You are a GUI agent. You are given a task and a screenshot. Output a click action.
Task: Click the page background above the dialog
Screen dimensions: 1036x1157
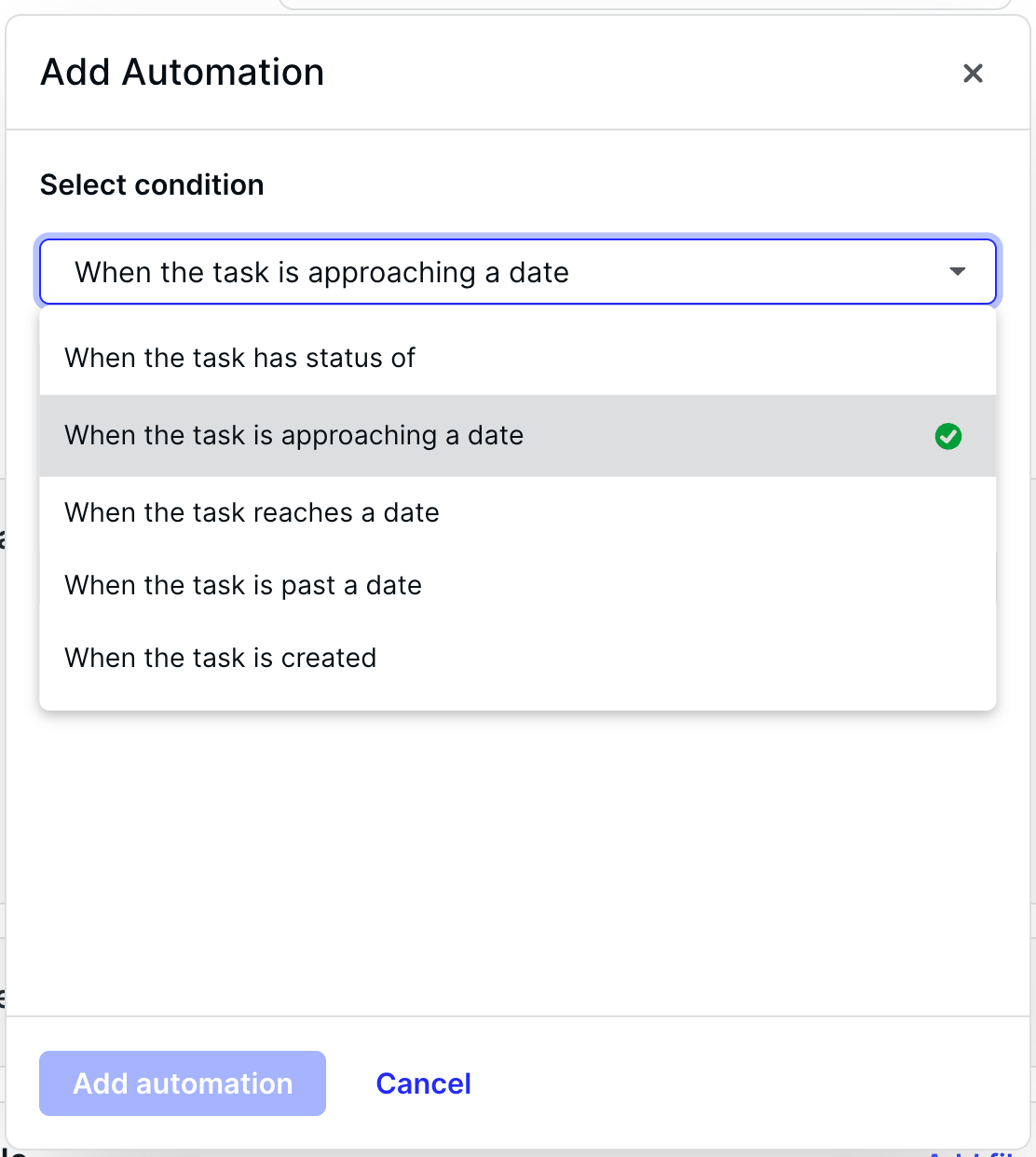(x=140, y=6)
